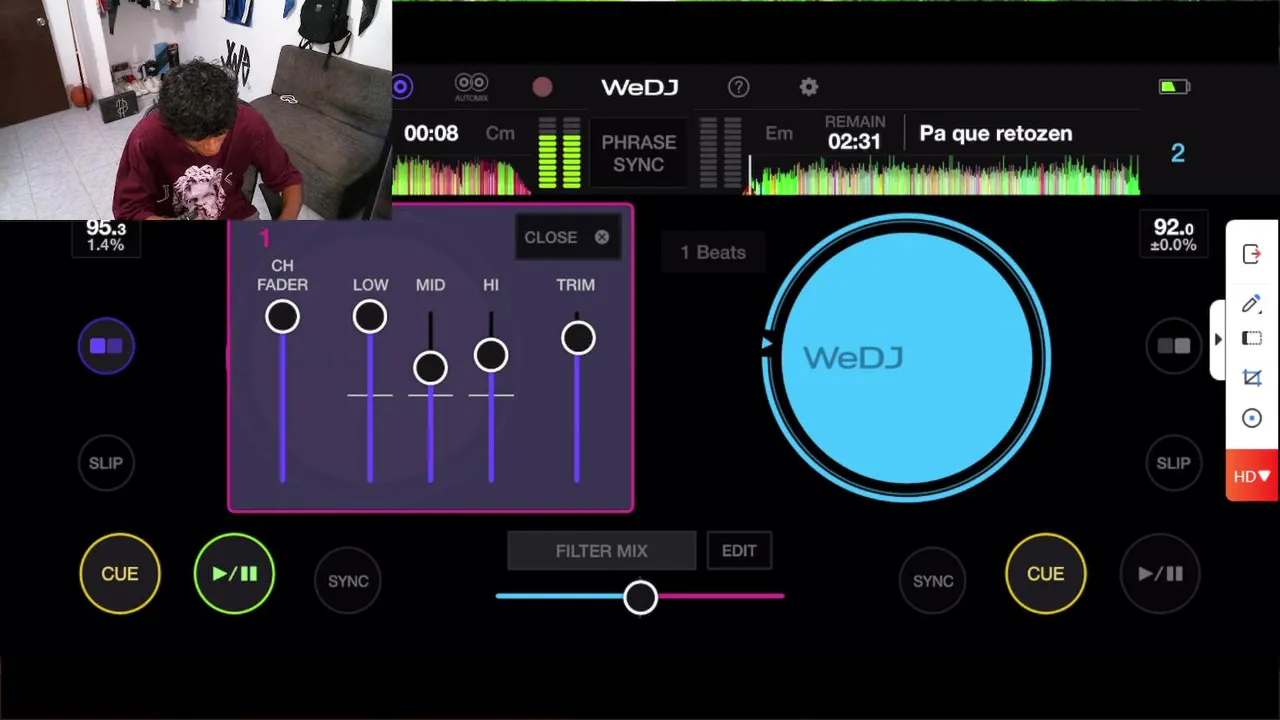Screen dimensions: 1280x720
Task: Click the TRIM slider knob
Action: (x=578, y=339)
